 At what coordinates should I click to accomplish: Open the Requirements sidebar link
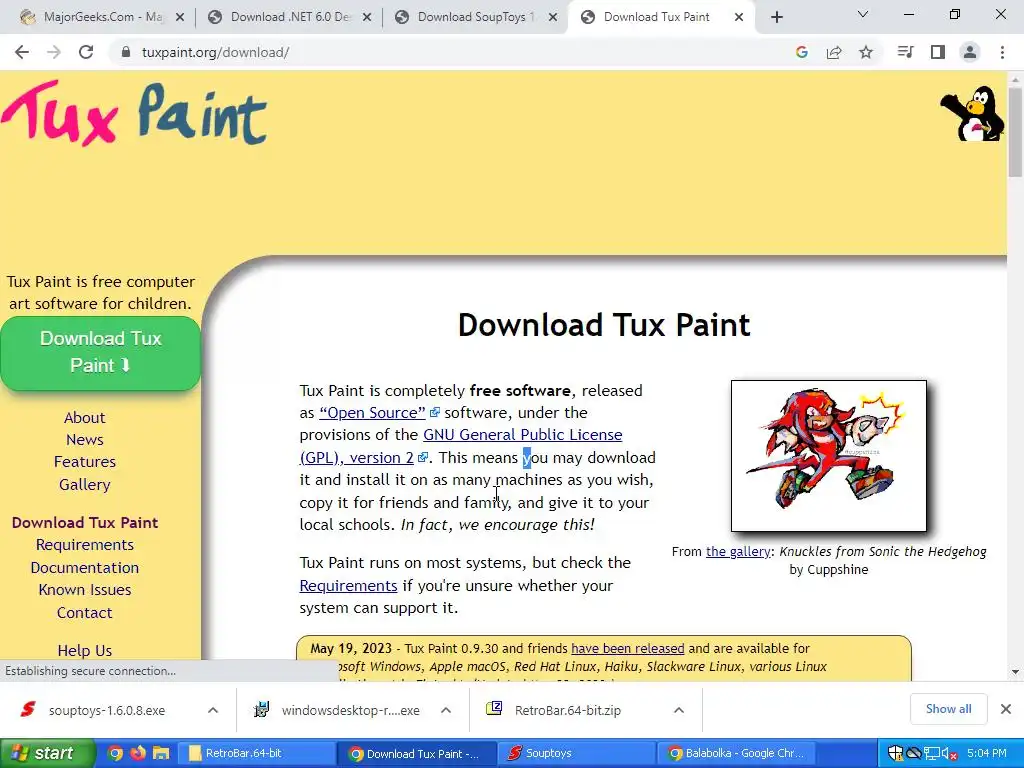[x=84, y=545]
